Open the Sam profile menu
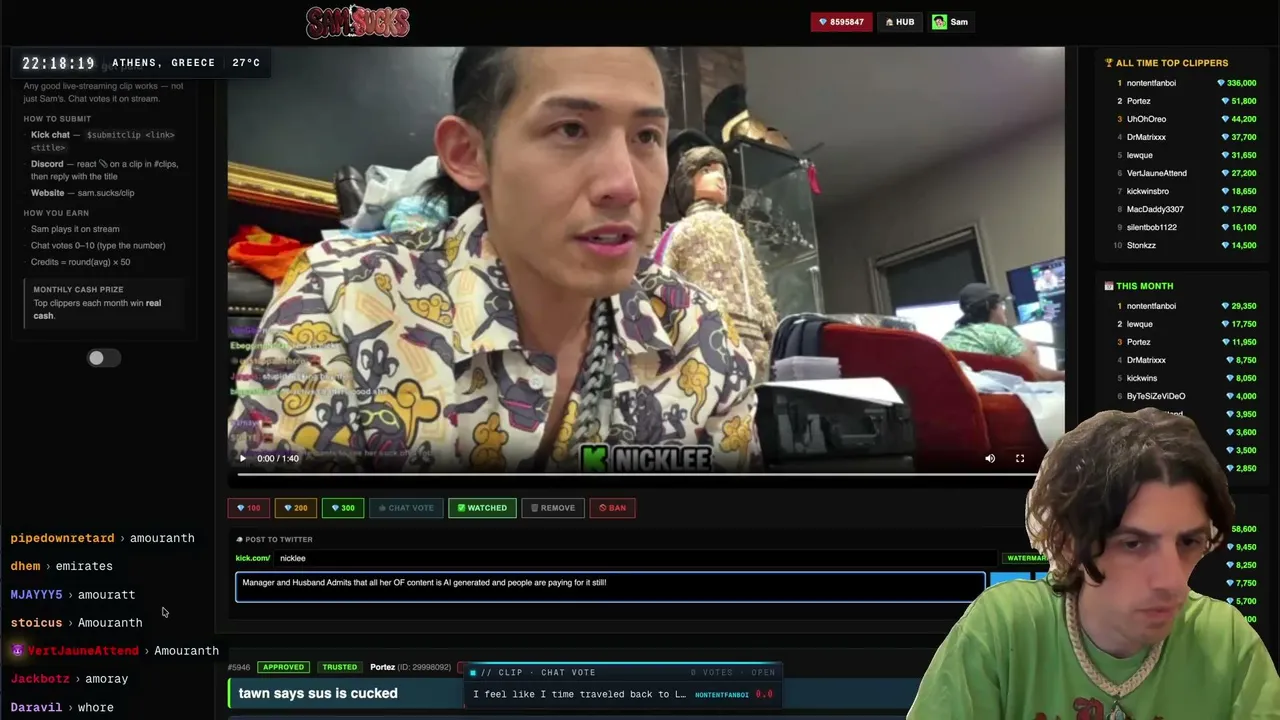The height and width of the screenshot is (720, 1280). (950, 22)
